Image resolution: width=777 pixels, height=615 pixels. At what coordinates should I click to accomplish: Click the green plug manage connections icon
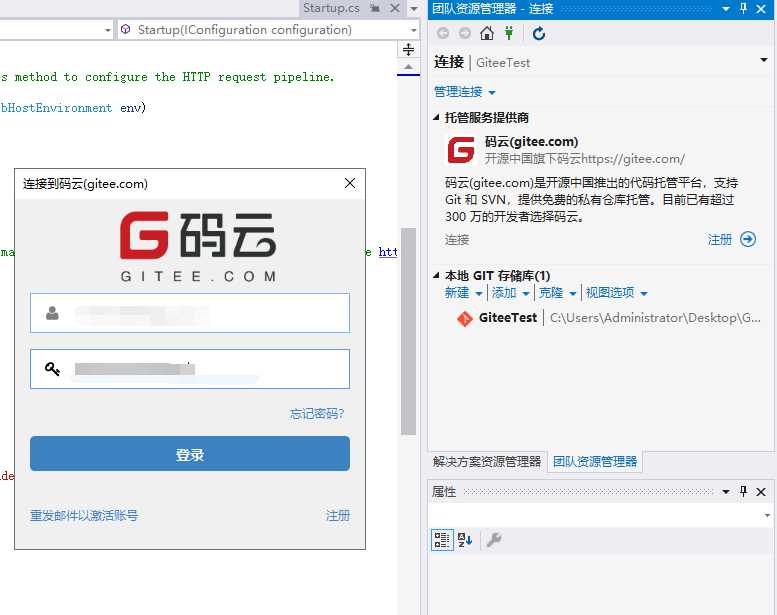509,33
